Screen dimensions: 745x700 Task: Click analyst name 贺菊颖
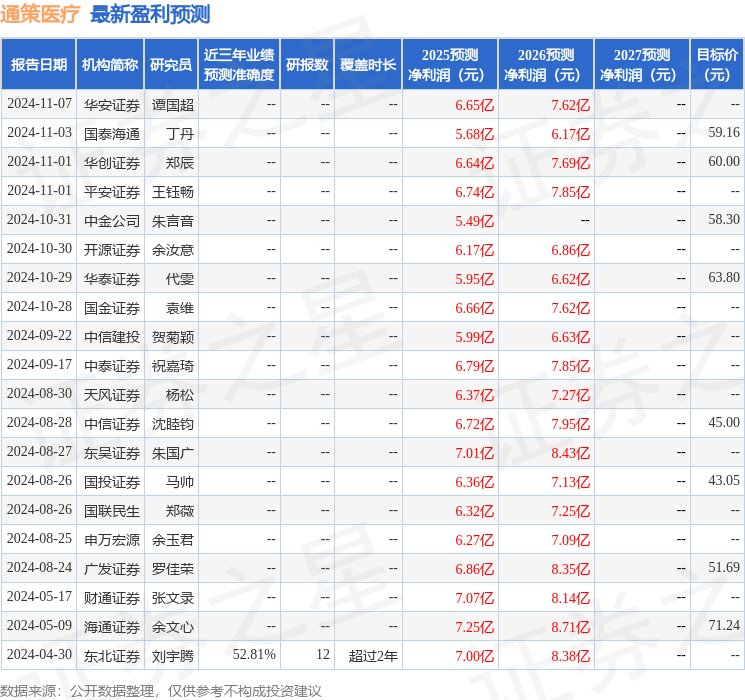[172, 336]
